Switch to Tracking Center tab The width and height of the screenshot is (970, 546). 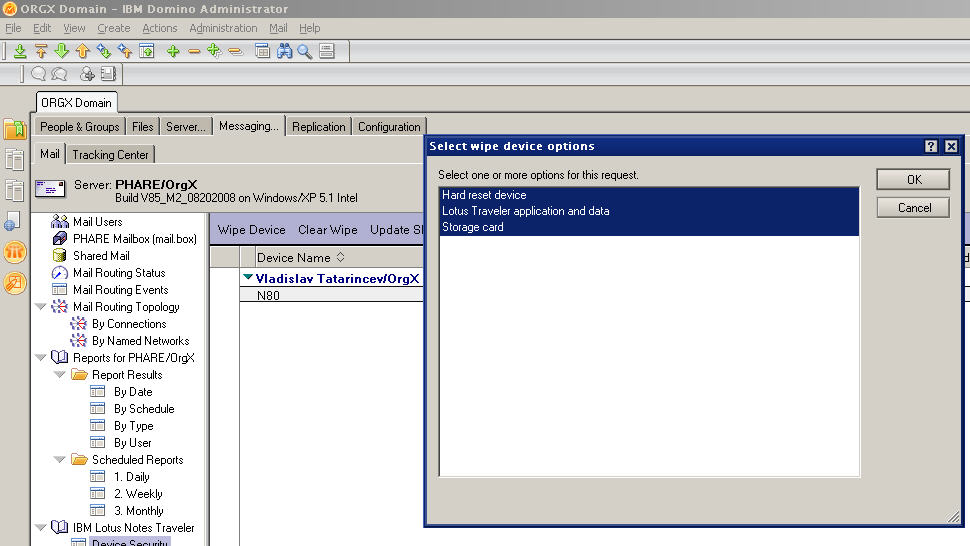coord(110,155)
